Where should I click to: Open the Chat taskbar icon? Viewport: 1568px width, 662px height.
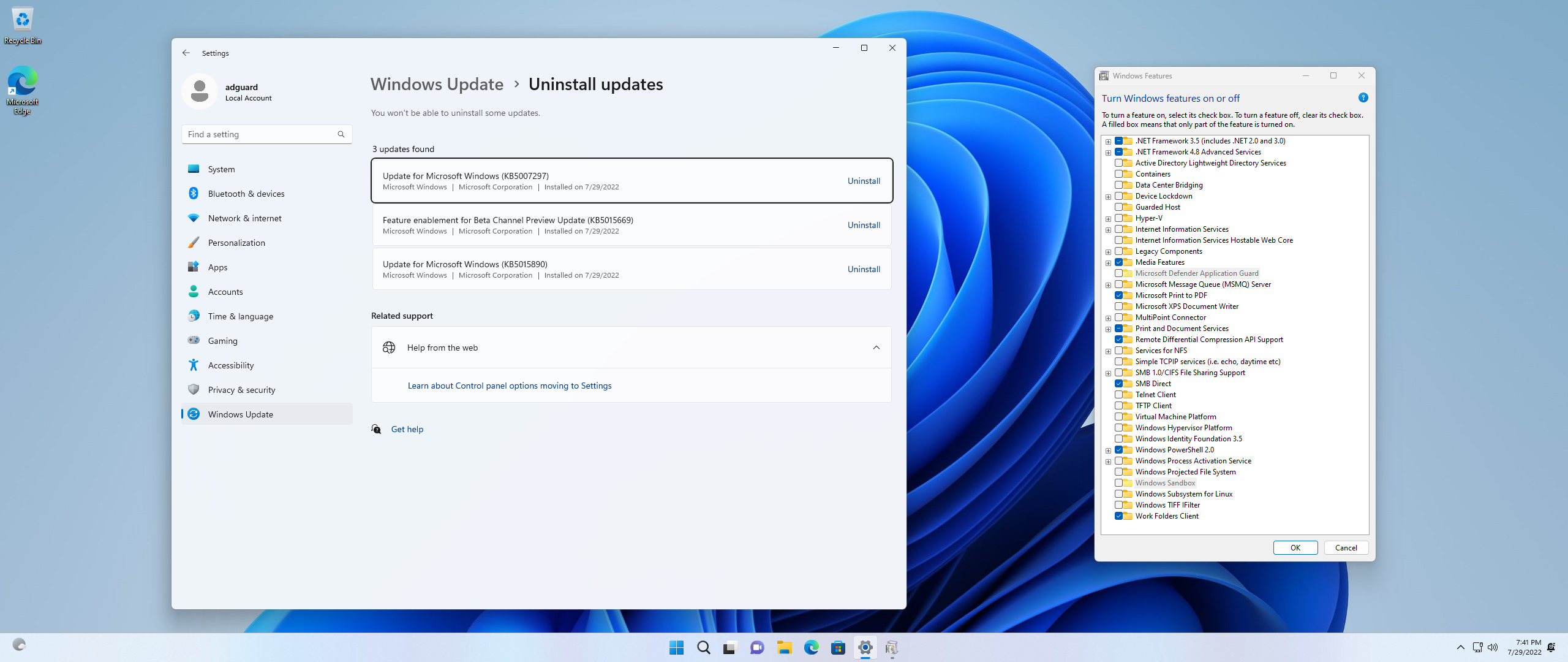coord(757,647)
